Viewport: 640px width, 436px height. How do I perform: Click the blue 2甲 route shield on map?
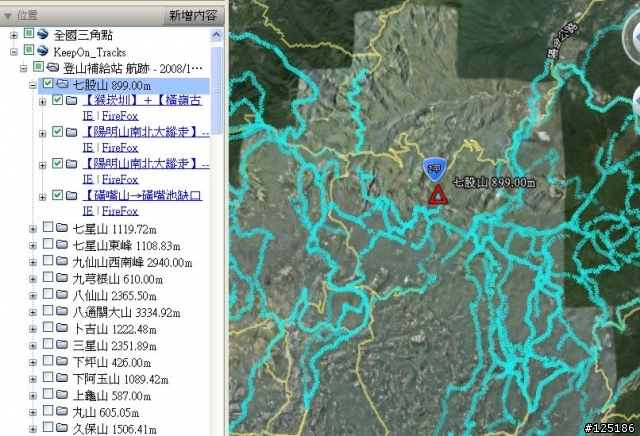coord(435,169)
